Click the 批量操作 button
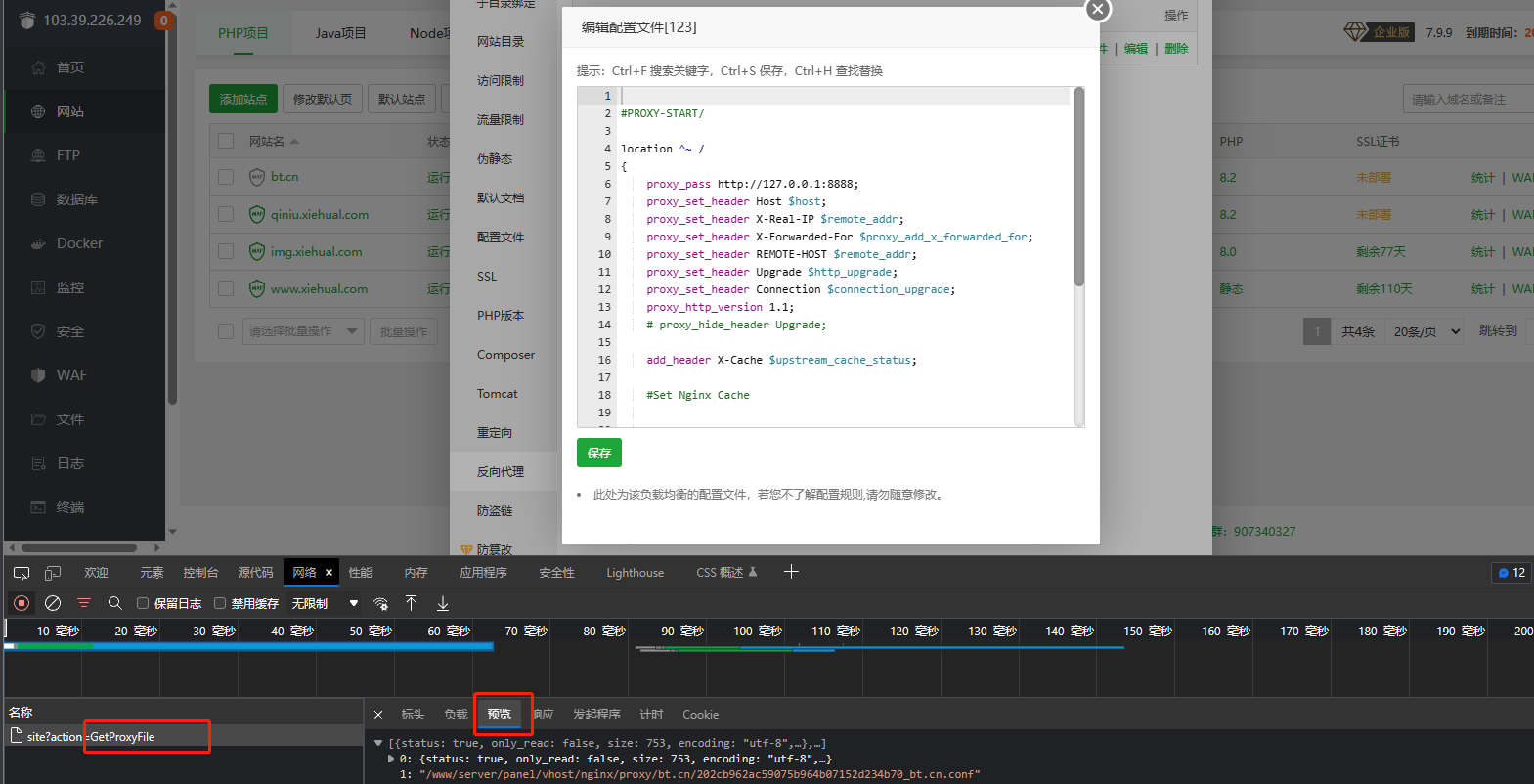Viewport: 1534px width, 784px height. pos(404,331)
